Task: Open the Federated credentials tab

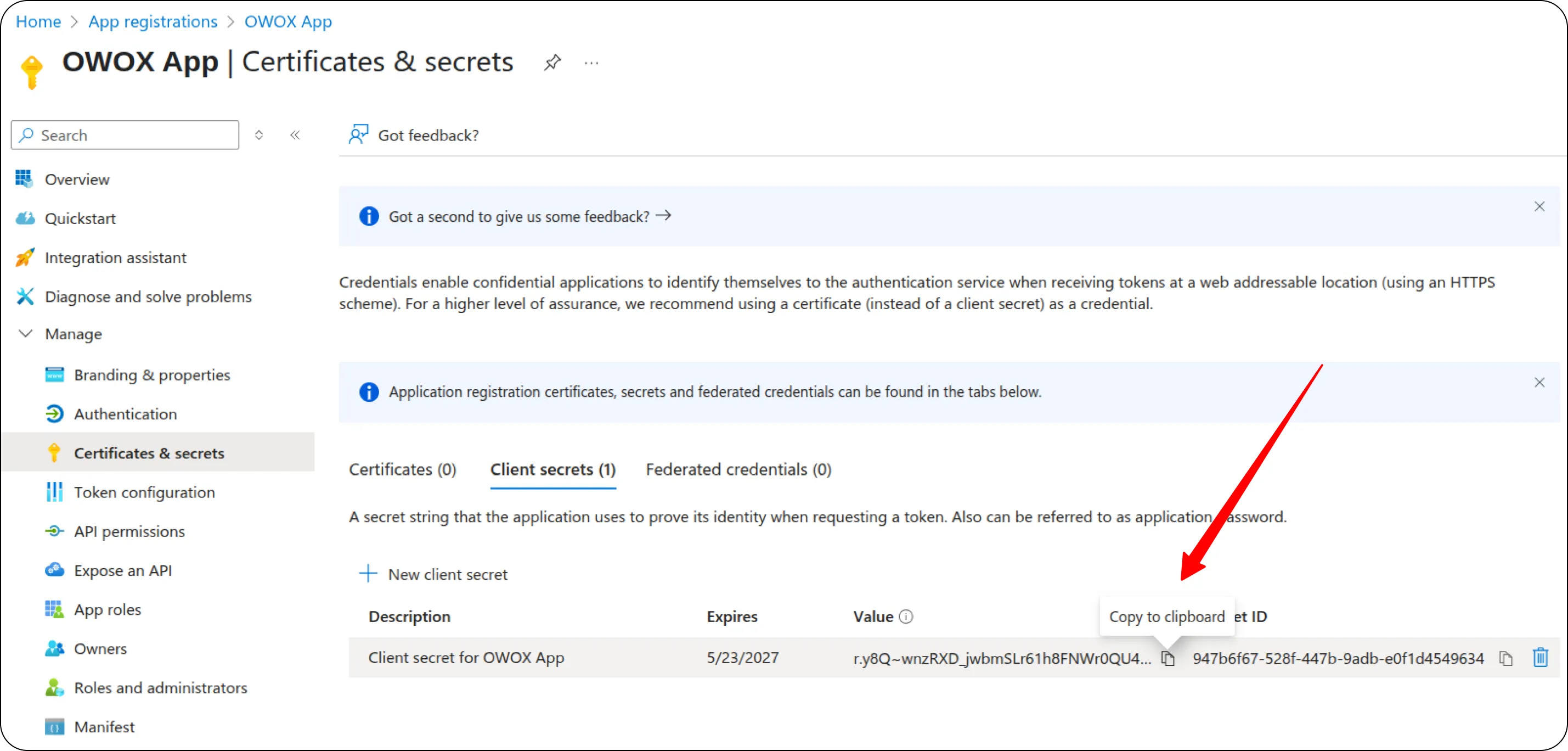Action: [x=738, y=469]
